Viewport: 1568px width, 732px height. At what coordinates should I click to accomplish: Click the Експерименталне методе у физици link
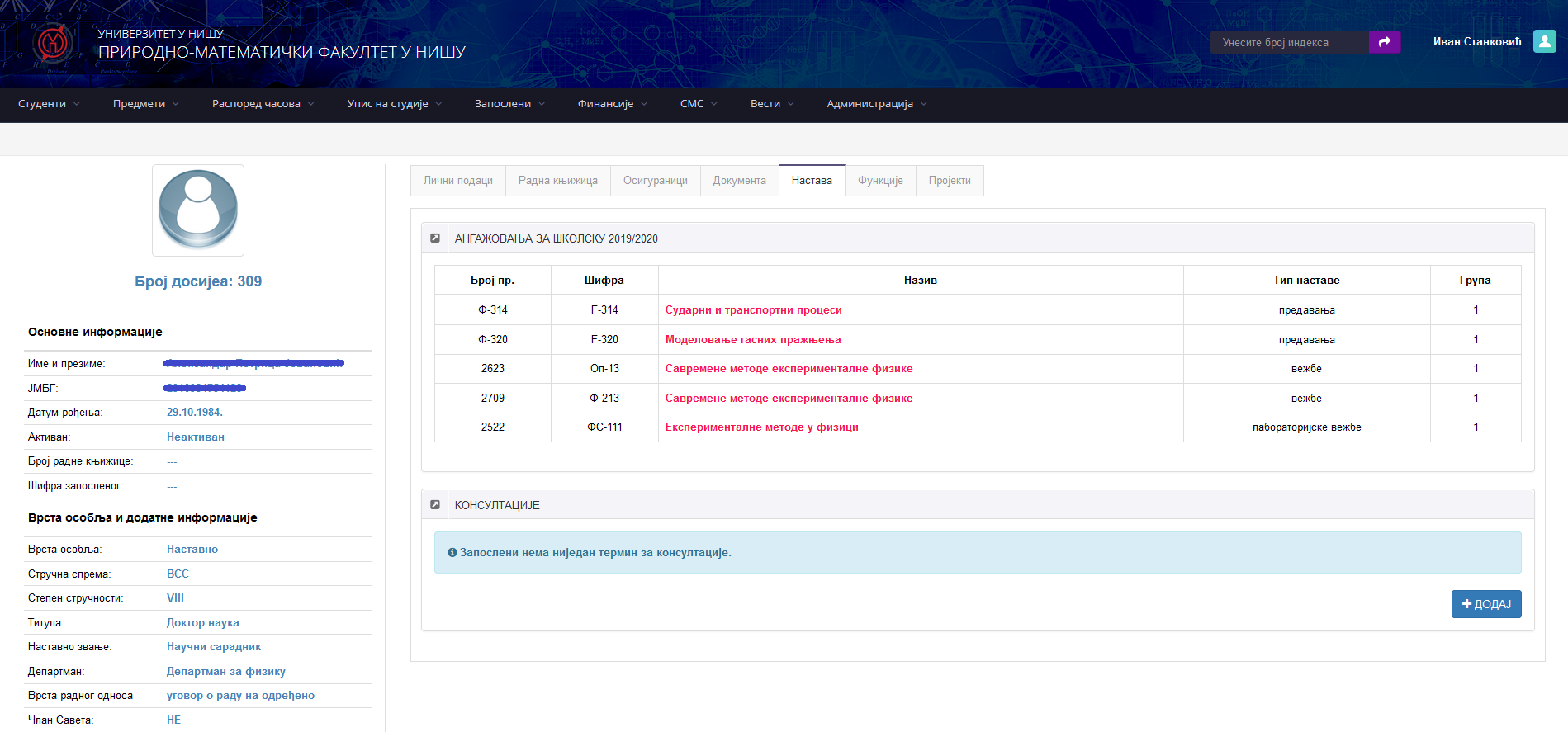click(761, 427)
